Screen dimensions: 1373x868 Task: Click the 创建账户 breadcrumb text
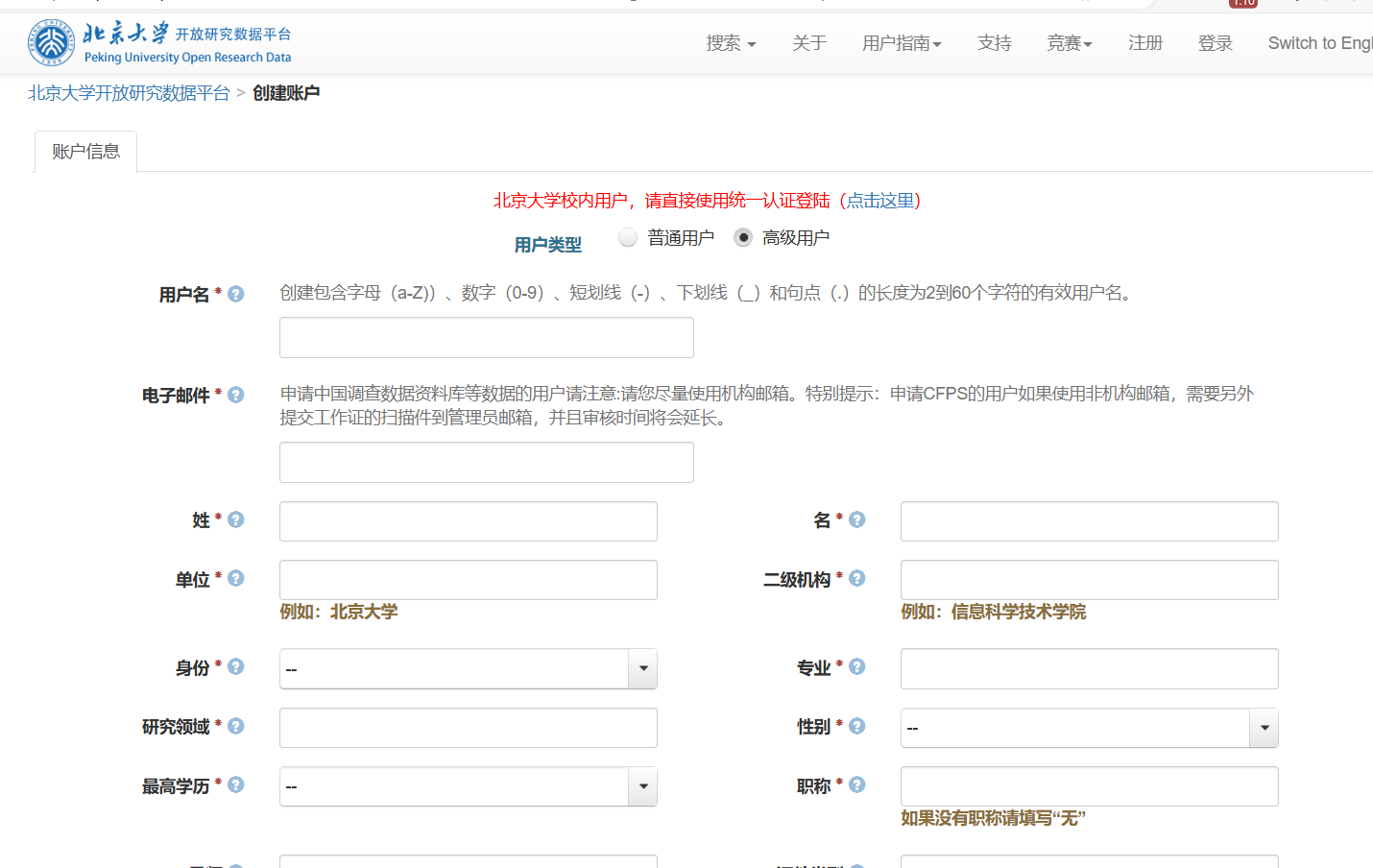coord(286,93)
